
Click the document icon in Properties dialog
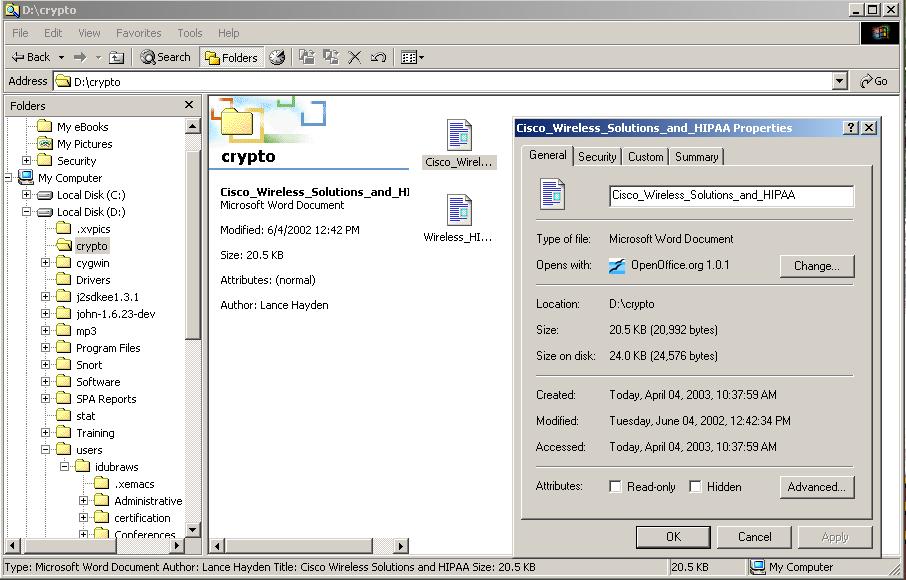(x=552, y=194)
